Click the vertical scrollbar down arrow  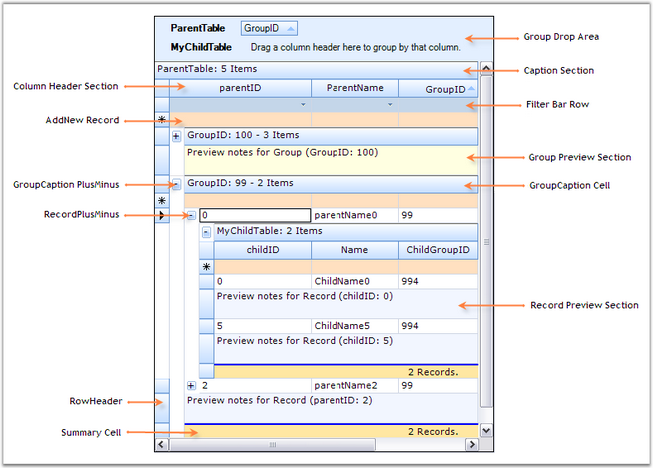(486, 430)
